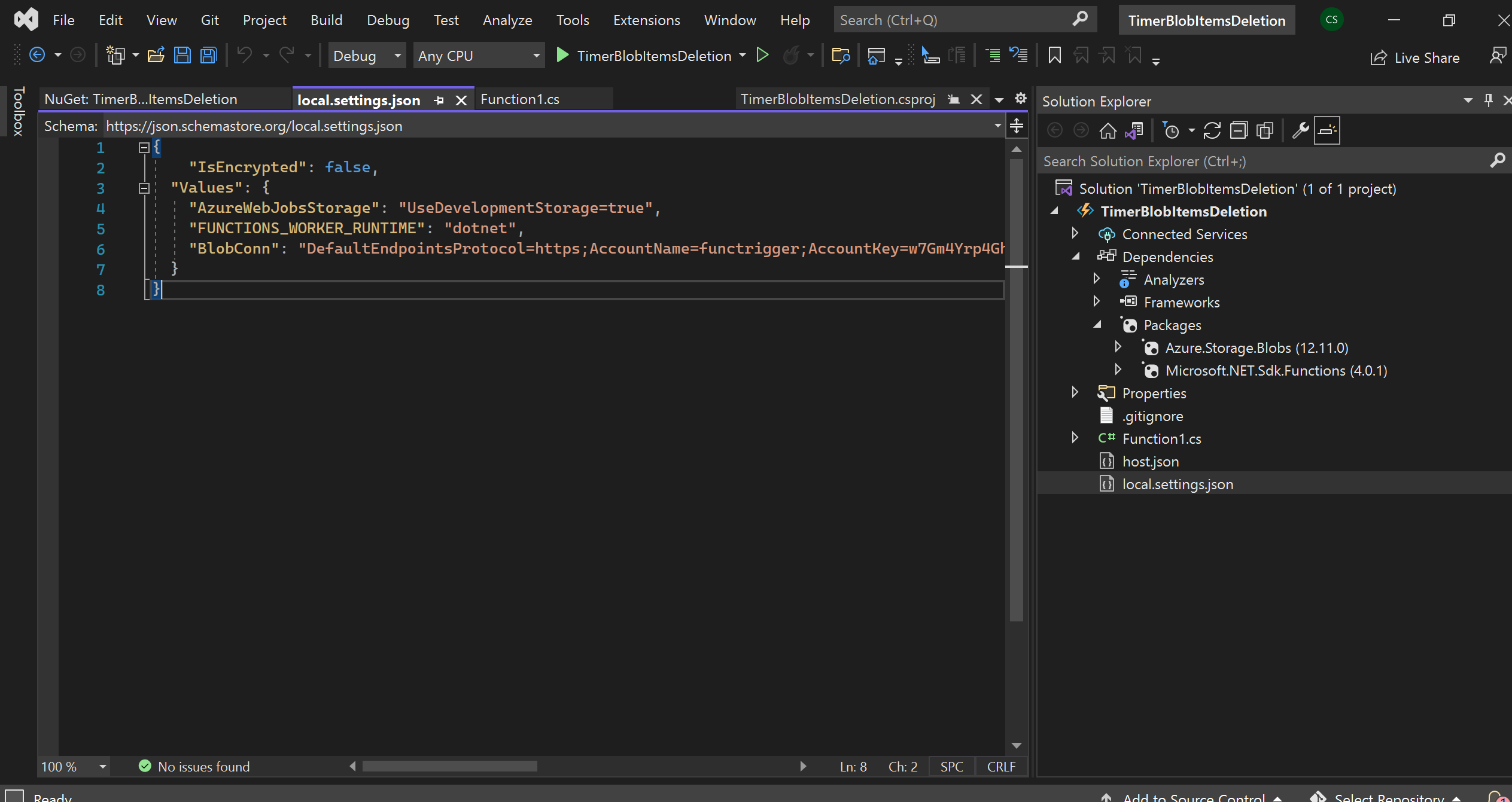Click the Live Share button
Image resolution: width=1512 pixels, height=802 pixels.
click(x=1414, y=57)
